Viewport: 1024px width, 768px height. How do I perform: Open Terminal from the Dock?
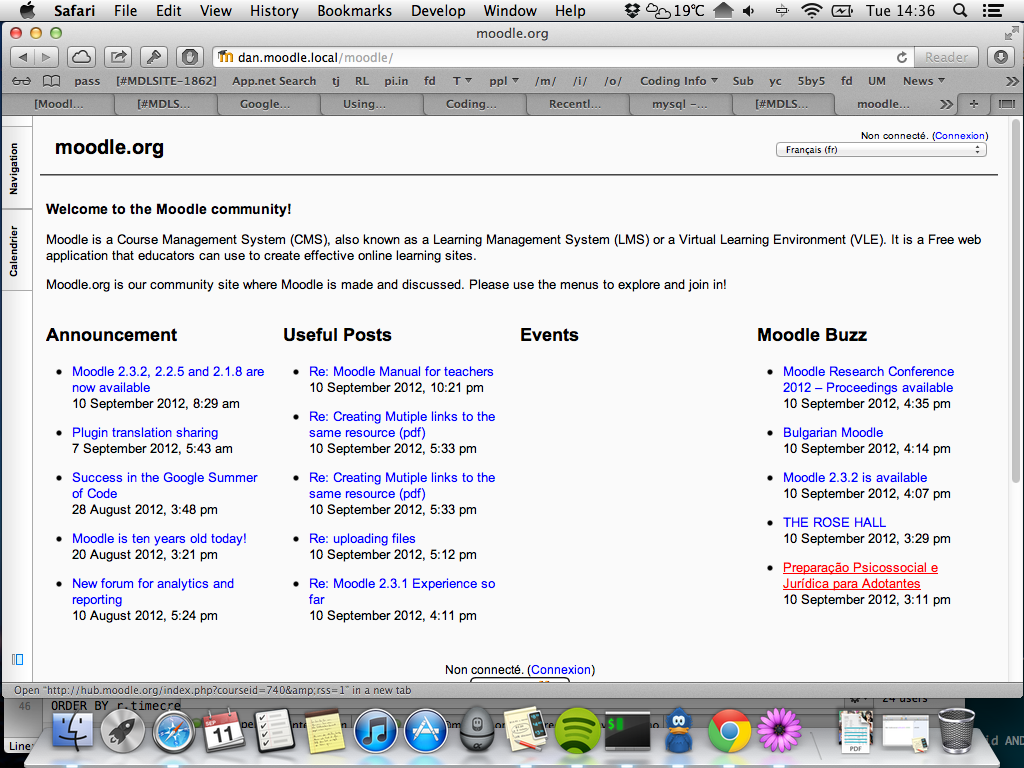click(x=627, y=731)
